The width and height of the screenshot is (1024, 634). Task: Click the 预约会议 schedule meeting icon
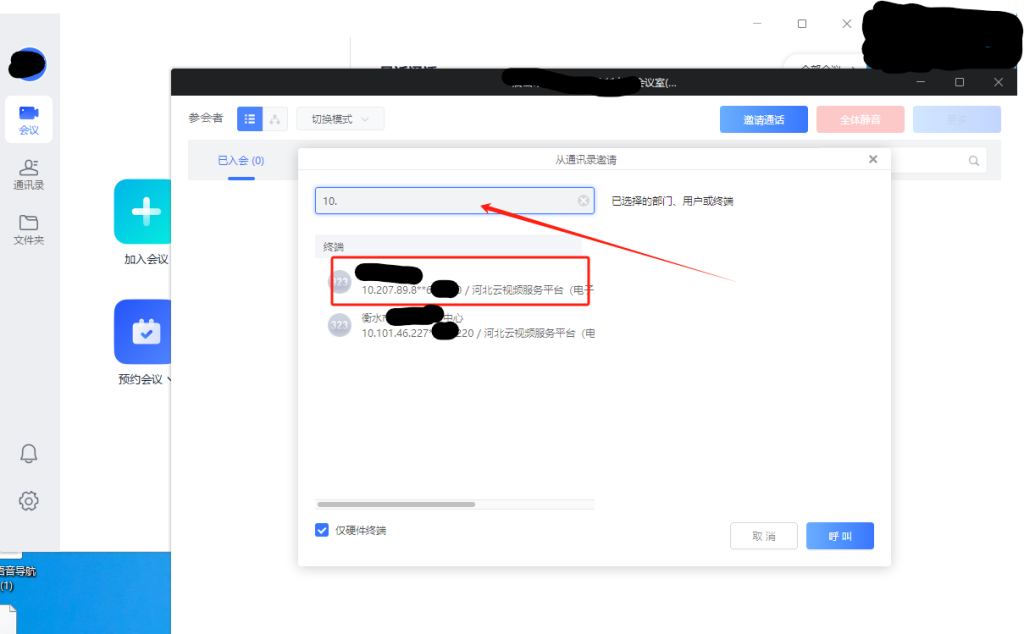click(x=146, y=331)
